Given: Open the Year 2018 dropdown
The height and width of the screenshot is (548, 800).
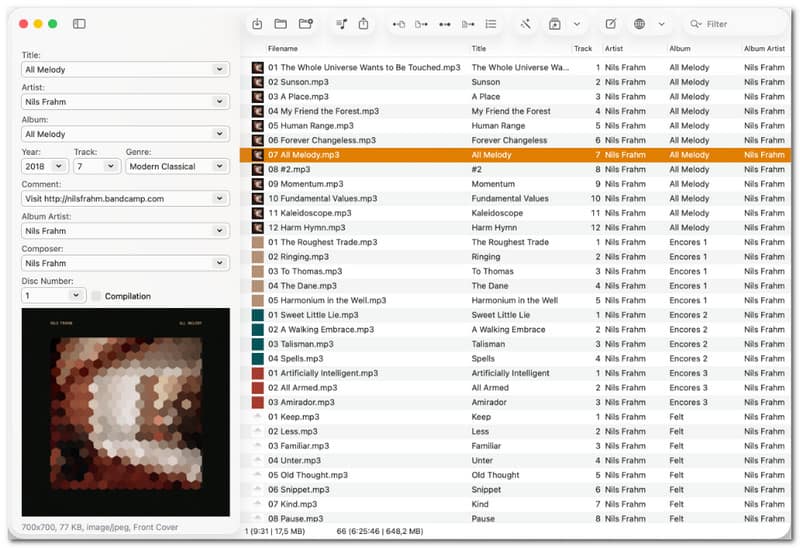Looking at the screenshot, I should click(59, 166).
